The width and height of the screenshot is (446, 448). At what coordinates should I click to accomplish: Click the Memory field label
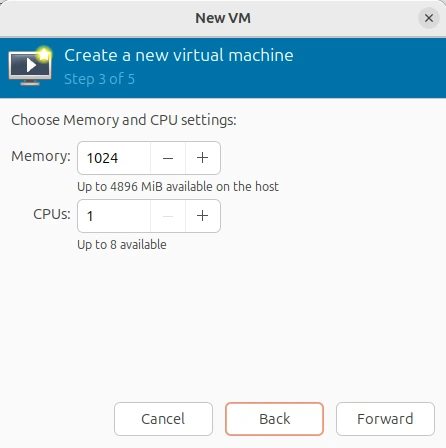41,156
